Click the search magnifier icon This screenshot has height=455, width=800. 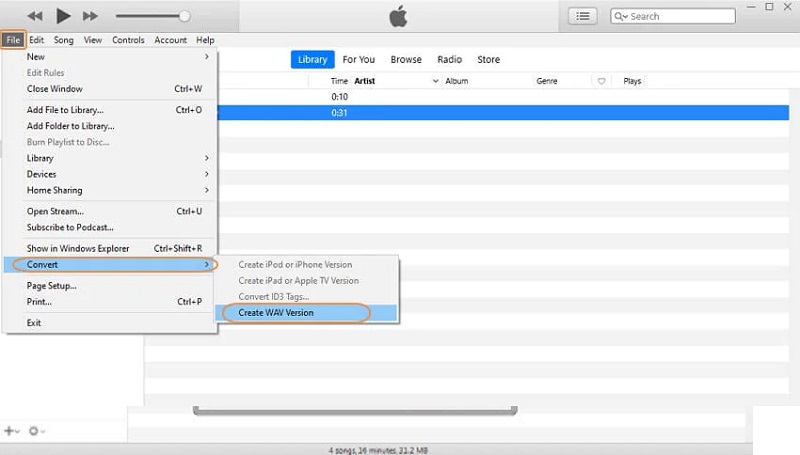click(x=620, y=16)
